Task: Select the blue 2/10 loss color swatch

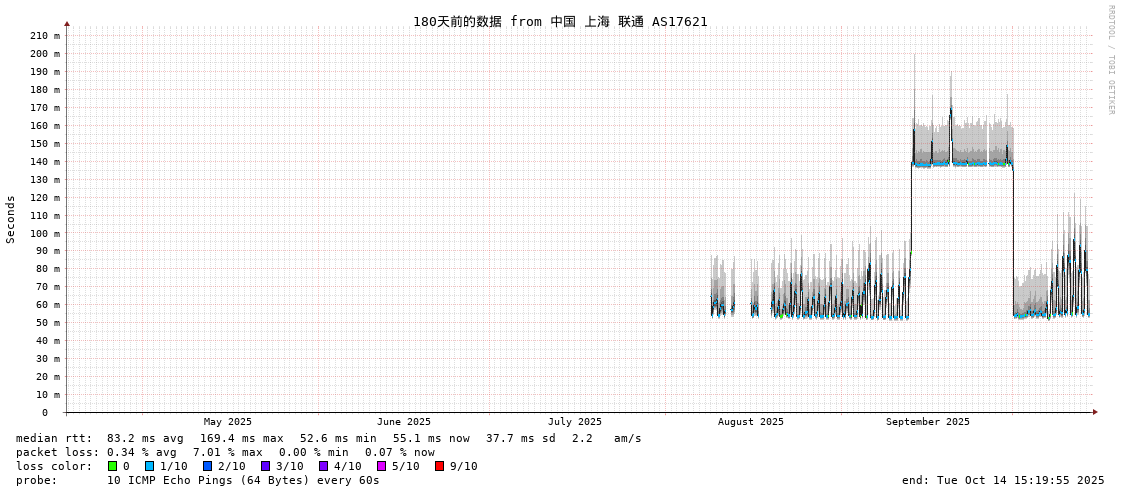Action: click(x=207, y=466)
